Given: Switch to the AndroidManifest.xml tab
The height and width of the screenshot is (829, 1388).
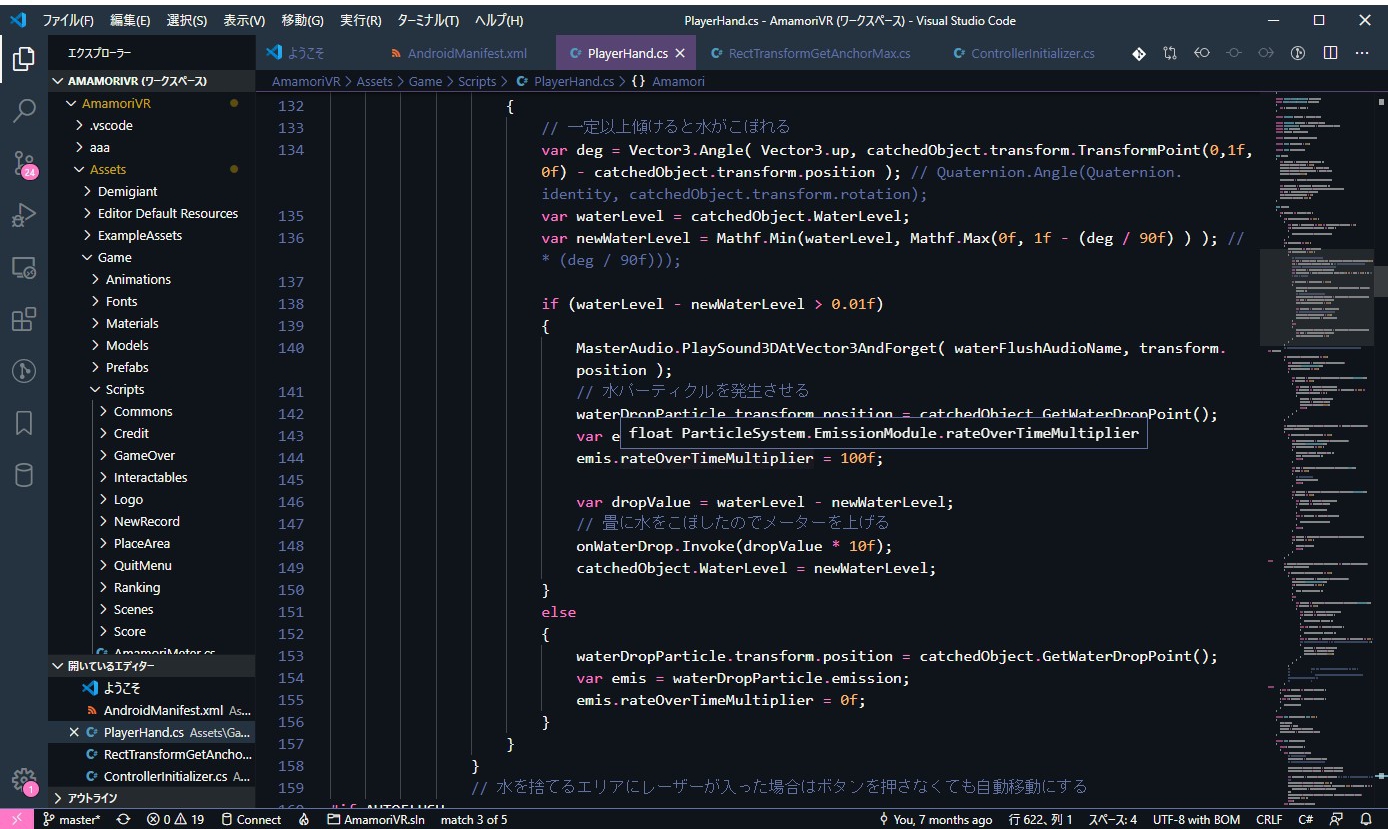Looking at the screenshot, I should pos(467,53).
